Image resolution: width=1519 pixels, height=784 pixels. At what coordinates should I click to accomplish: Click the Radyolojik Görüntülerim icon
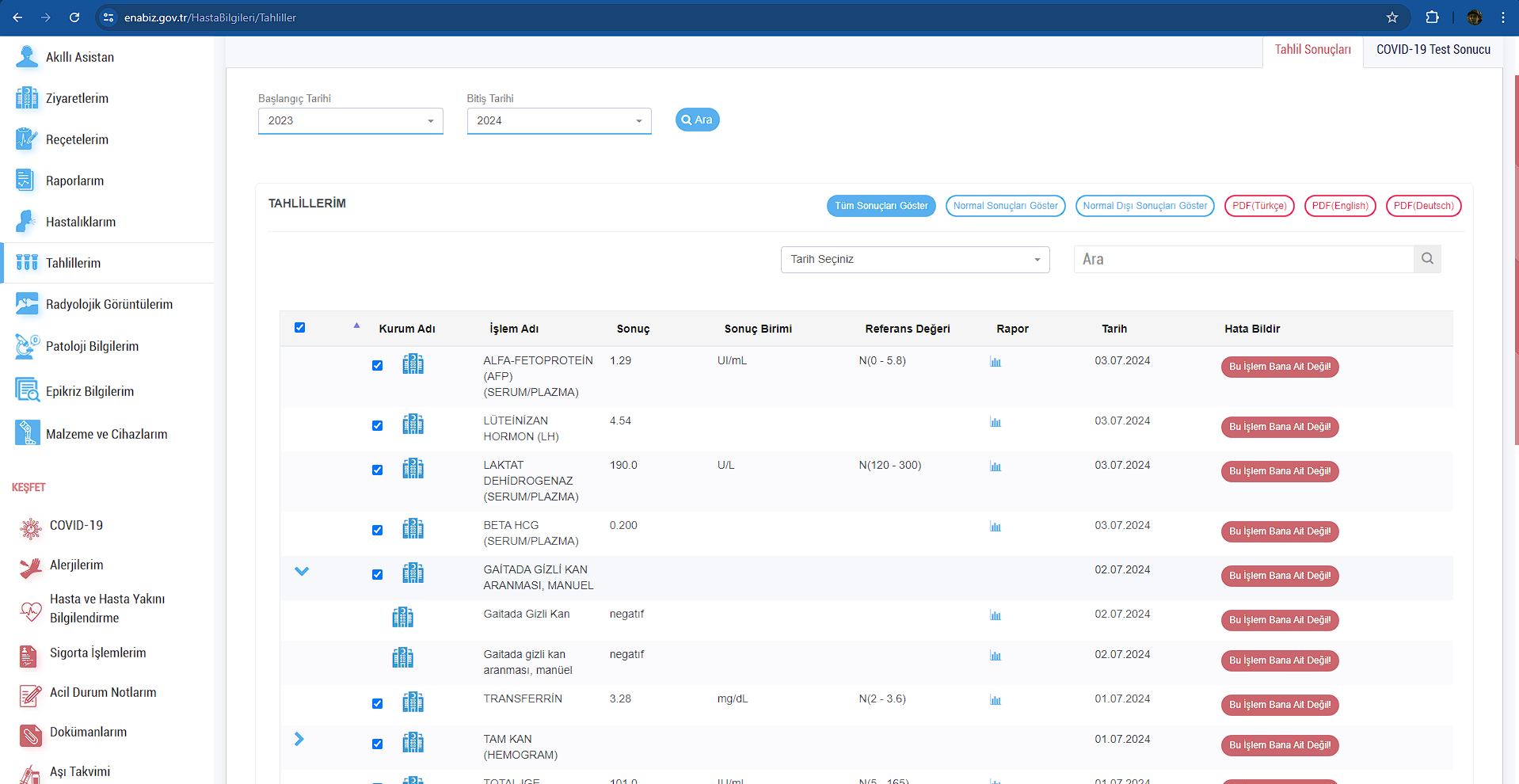(27, 304)
